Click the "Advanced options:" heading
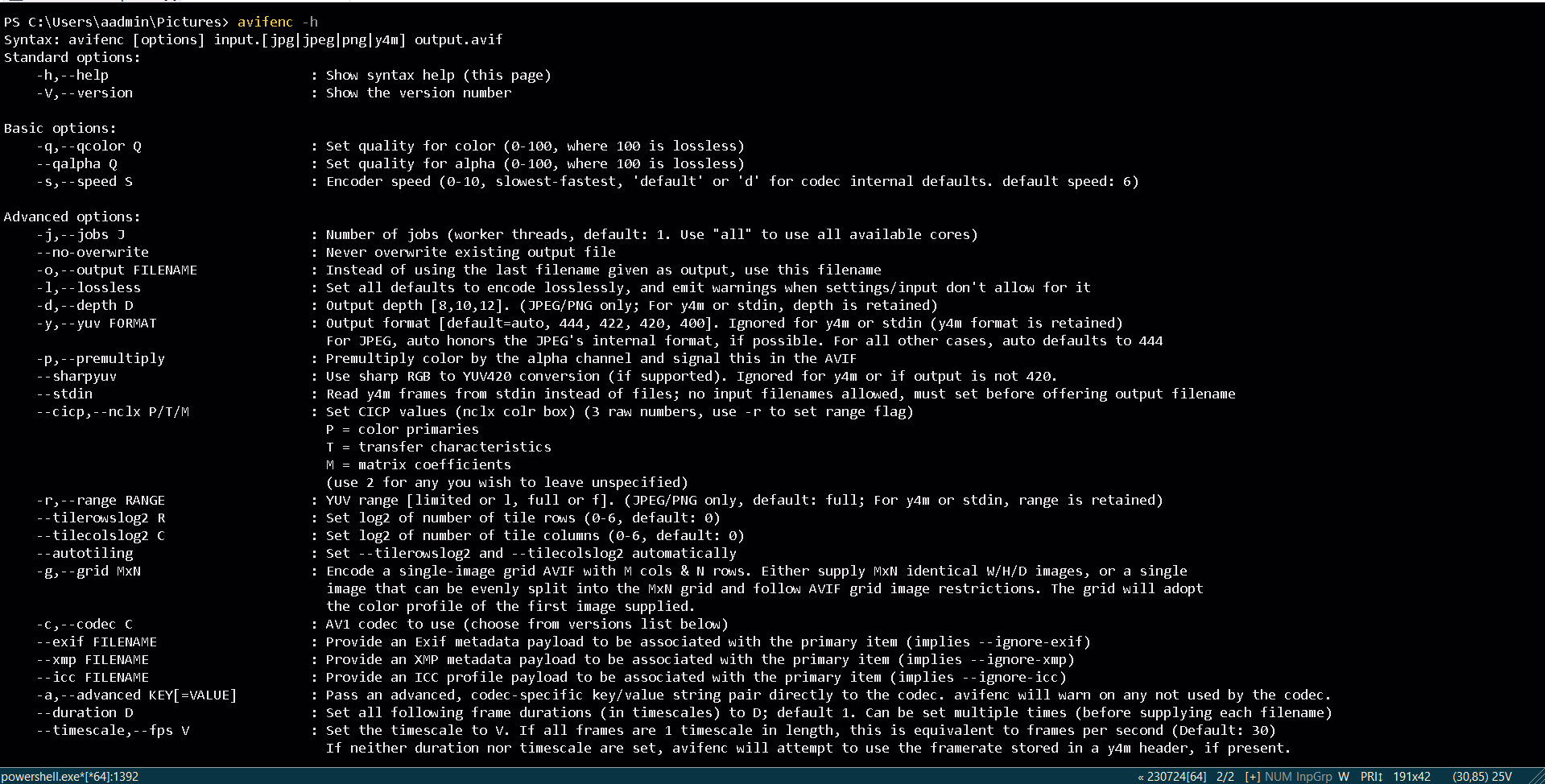This screenshot has height=784, width=1545. pyautogui.click(x=72, y=217)
